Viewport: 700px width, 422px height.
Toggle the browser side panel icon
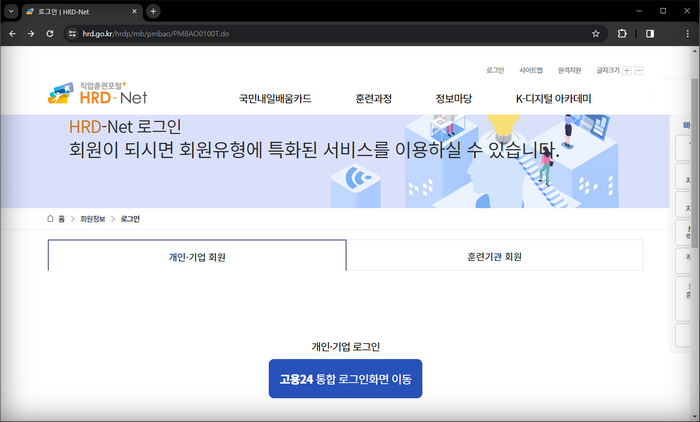point(650,34)
